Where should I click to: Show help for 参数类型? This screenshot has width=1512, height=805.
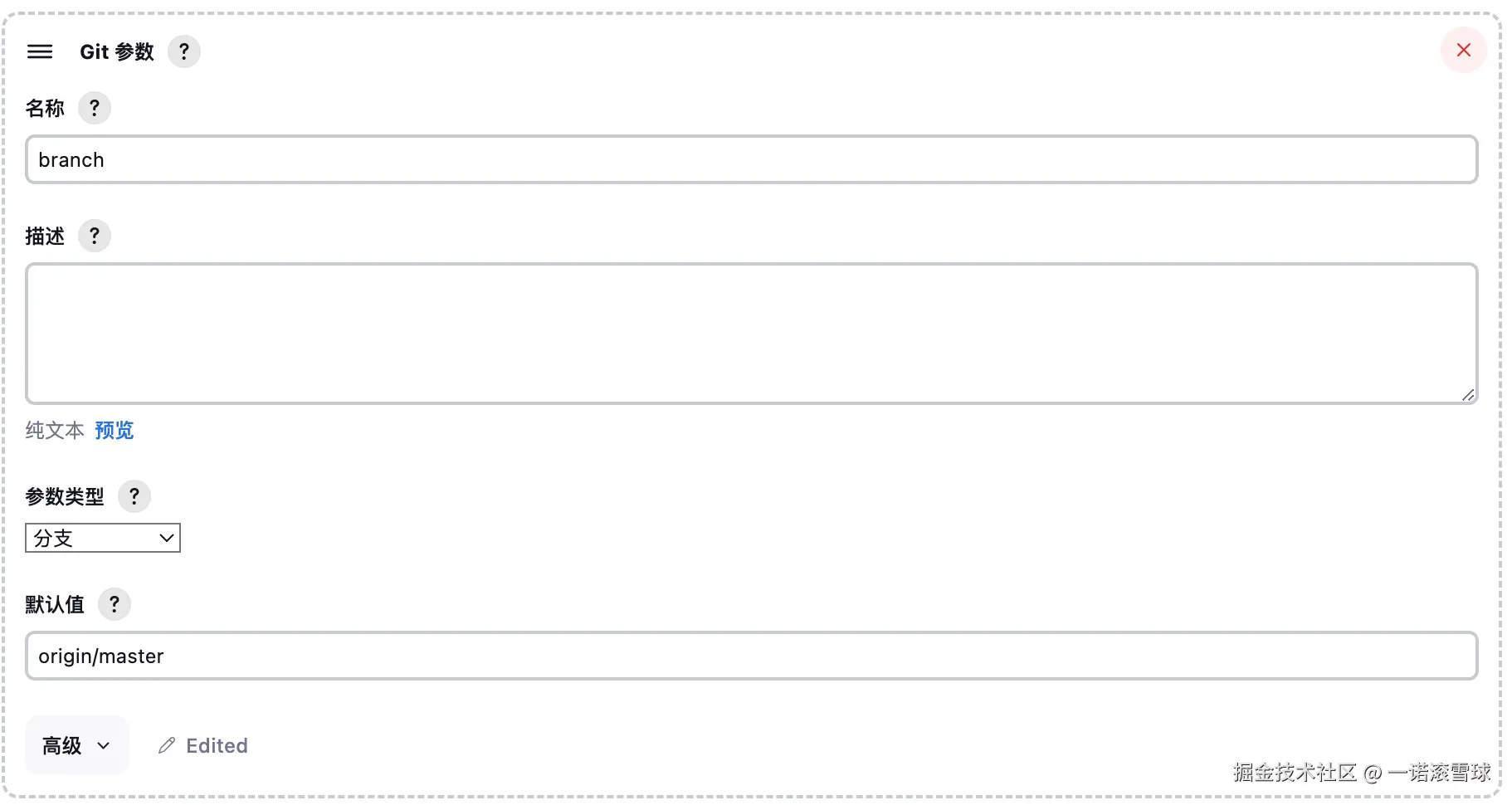134,497
